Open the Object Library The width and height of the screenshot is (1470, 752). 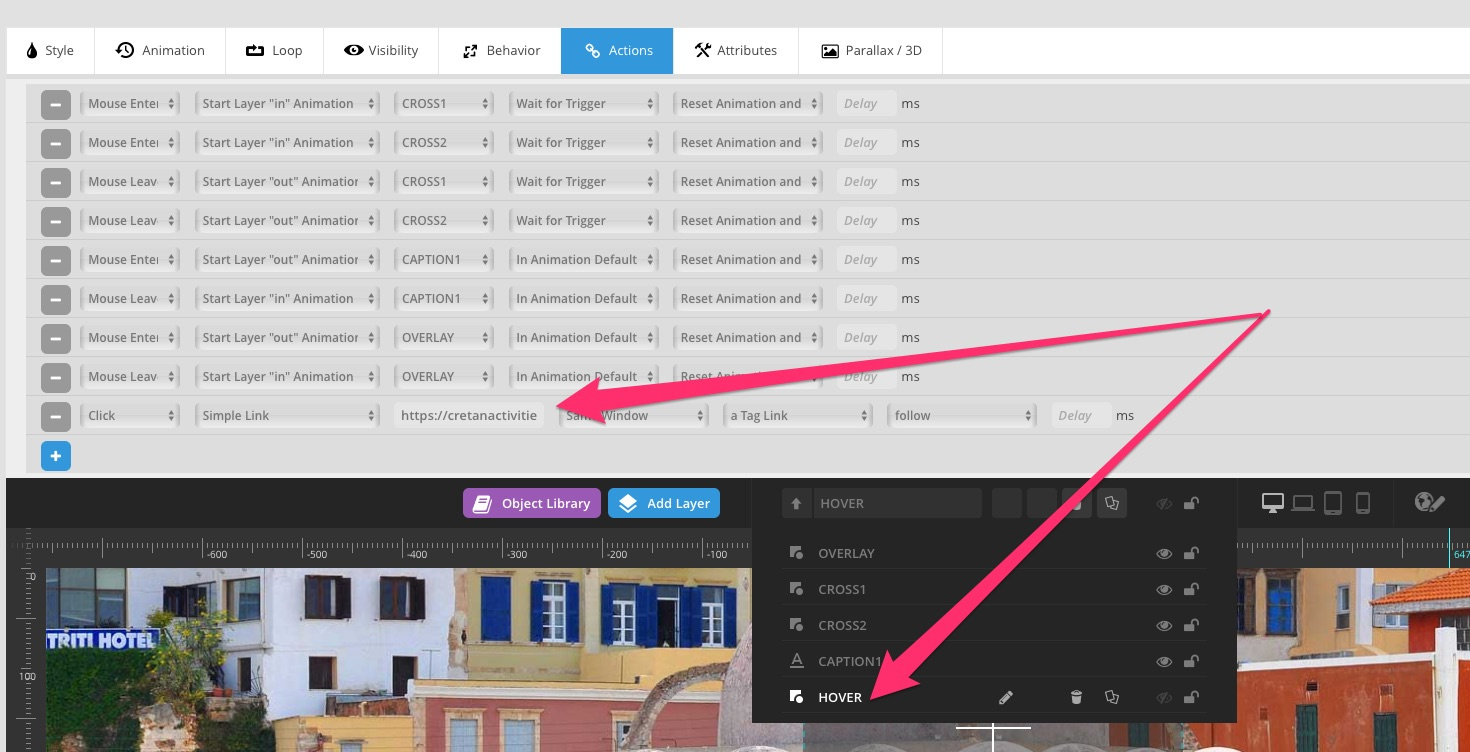click(x=532, y=503)
